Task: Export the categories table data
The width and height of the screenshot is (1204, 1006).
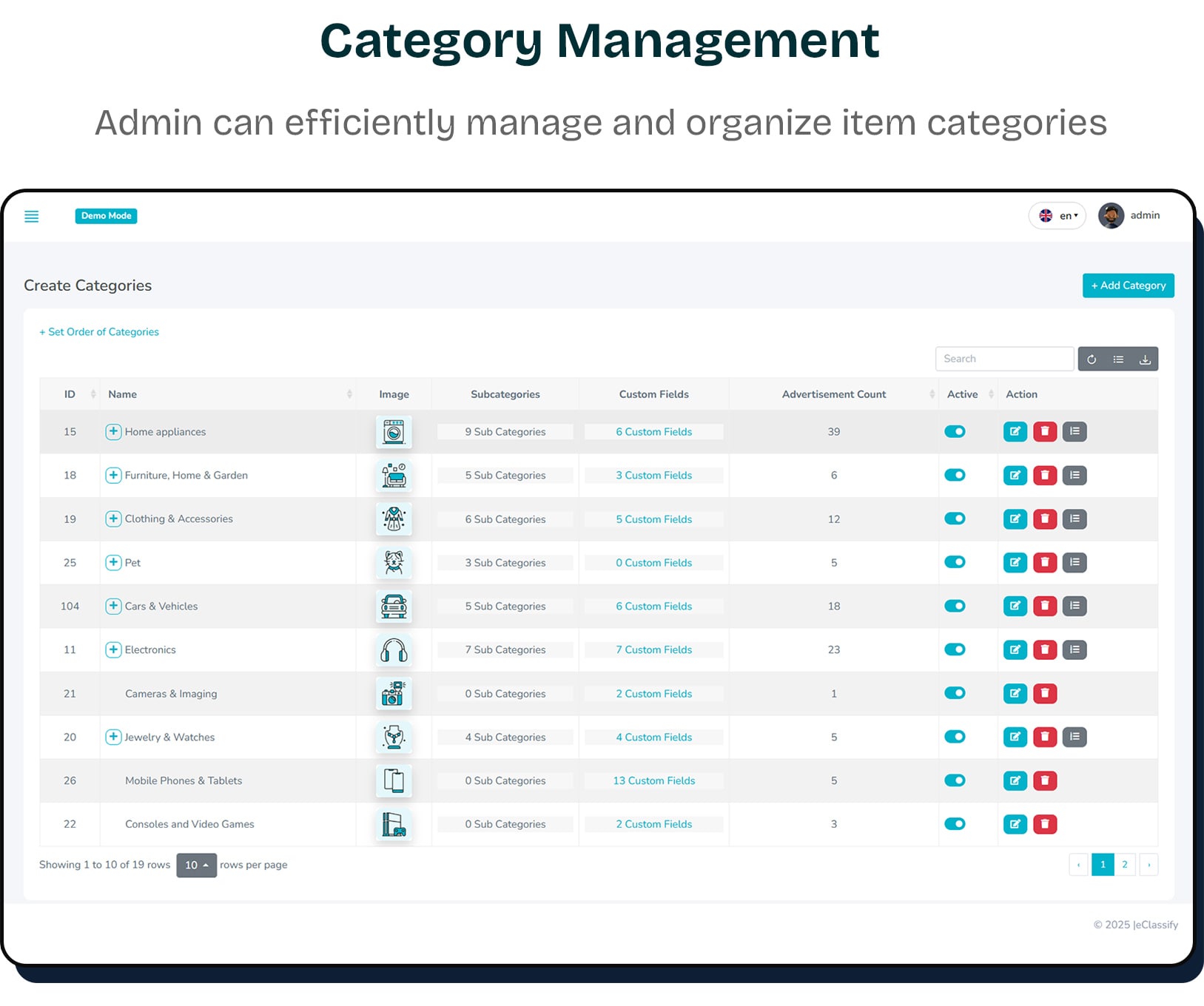Action: click(1146, 359)
